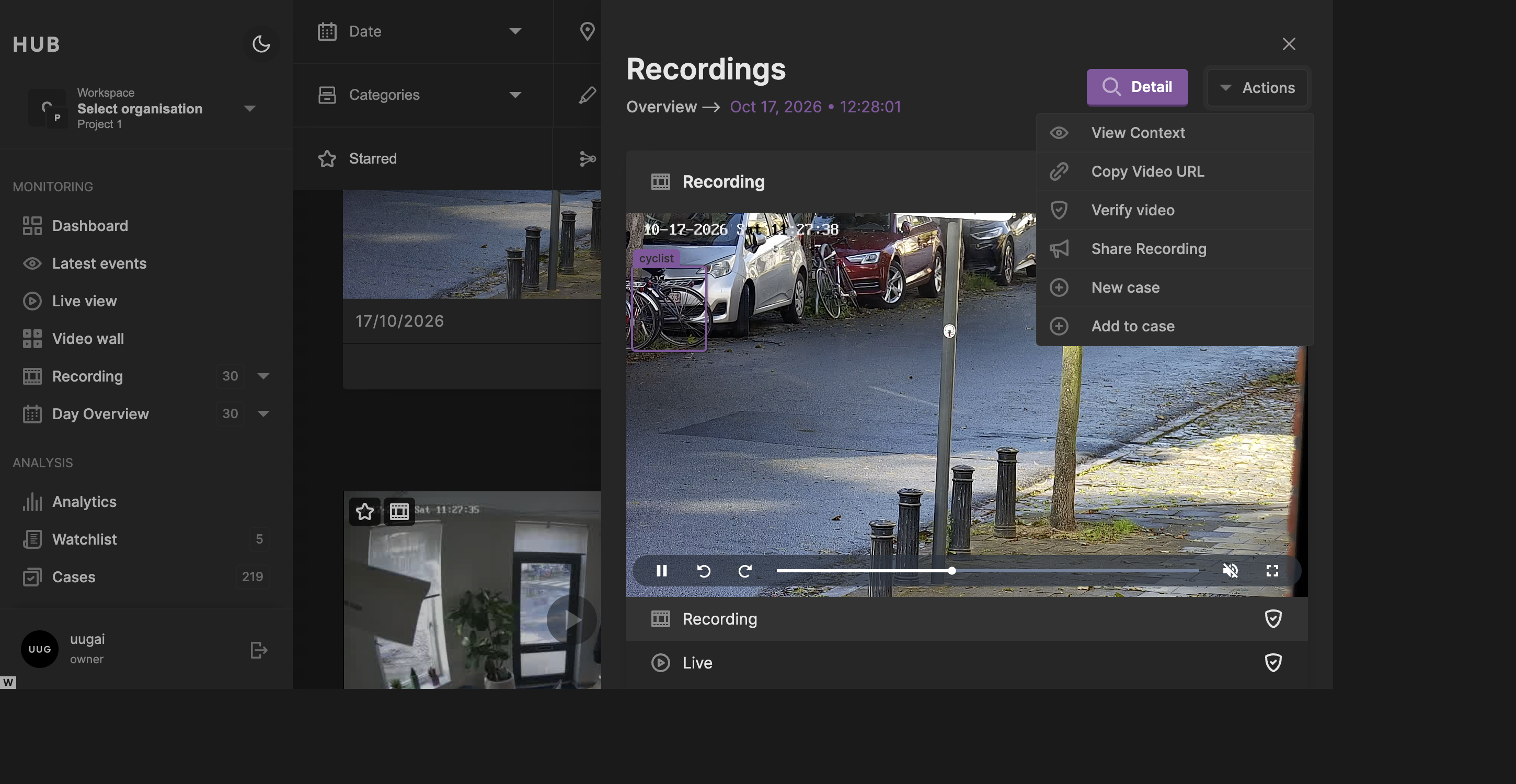Click the HUB logo
The image size is (1516, 784).
point(37,44)
